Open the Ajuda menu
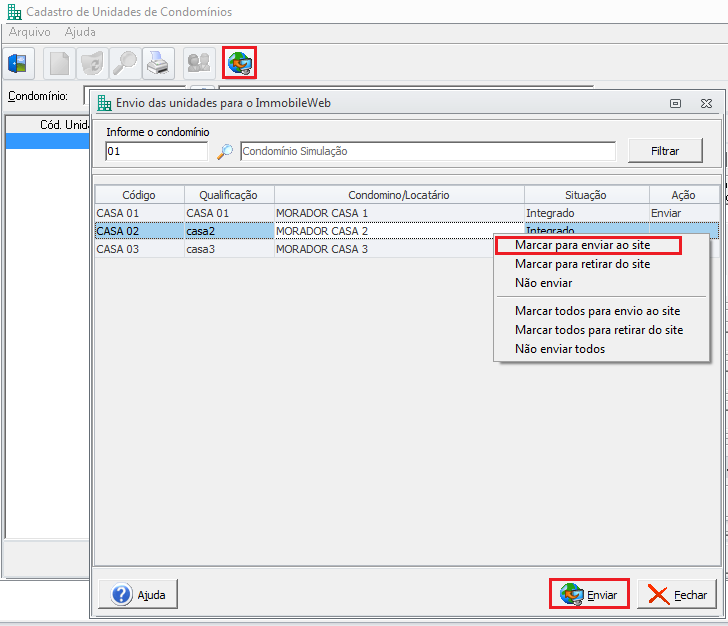The height and width of the screenshot is (626, 728). click(80, 32)
